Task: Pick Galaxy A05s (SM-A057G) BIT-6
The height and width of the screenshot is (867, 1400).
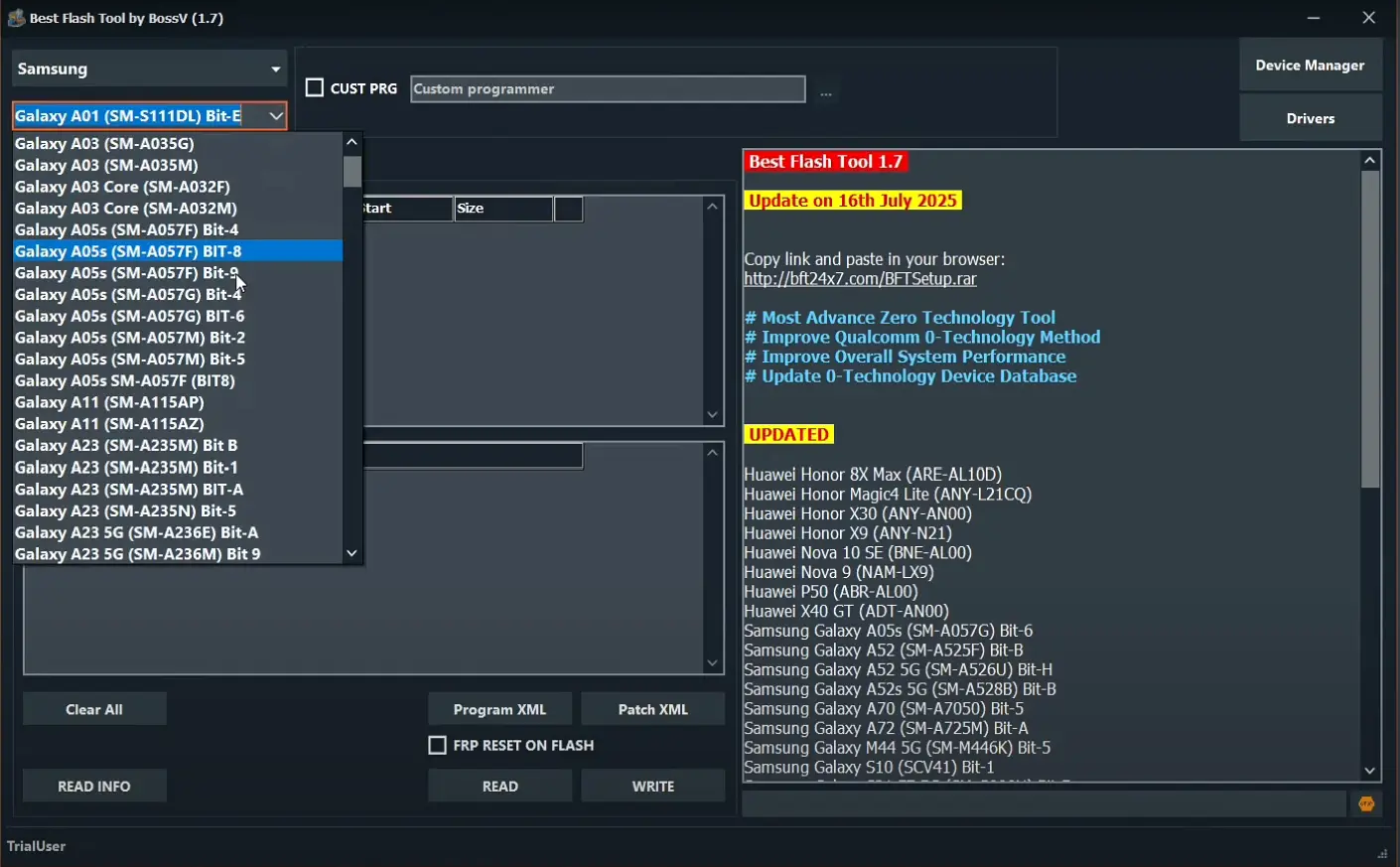Action: pyautogui.click(x=178, y=316)
